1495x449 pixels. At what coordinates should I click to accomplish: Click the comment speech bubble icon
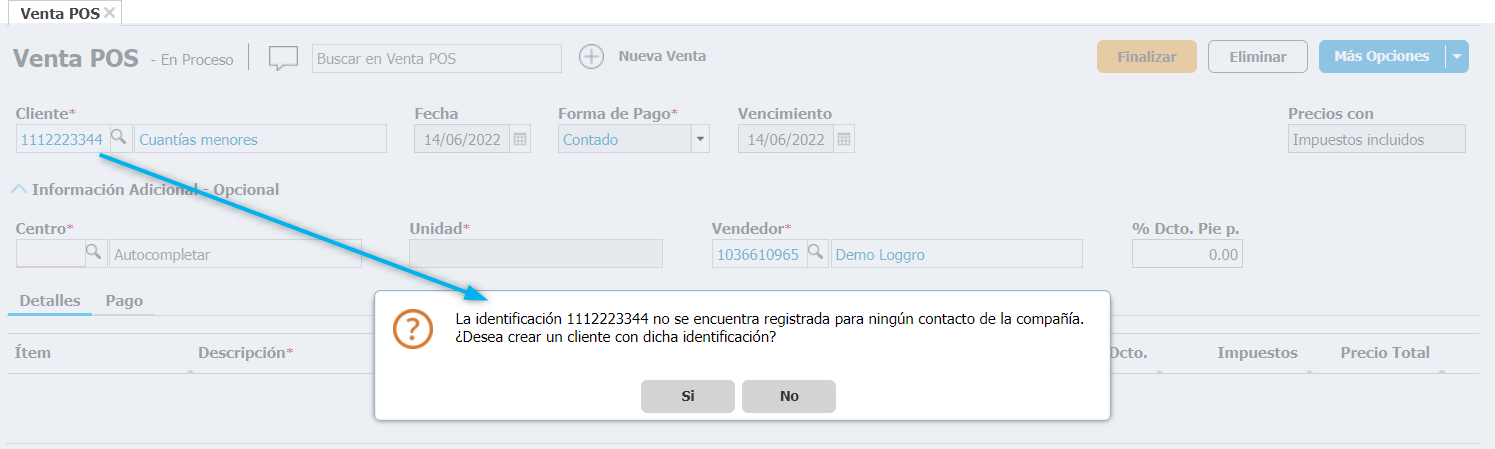pos(283,58)
